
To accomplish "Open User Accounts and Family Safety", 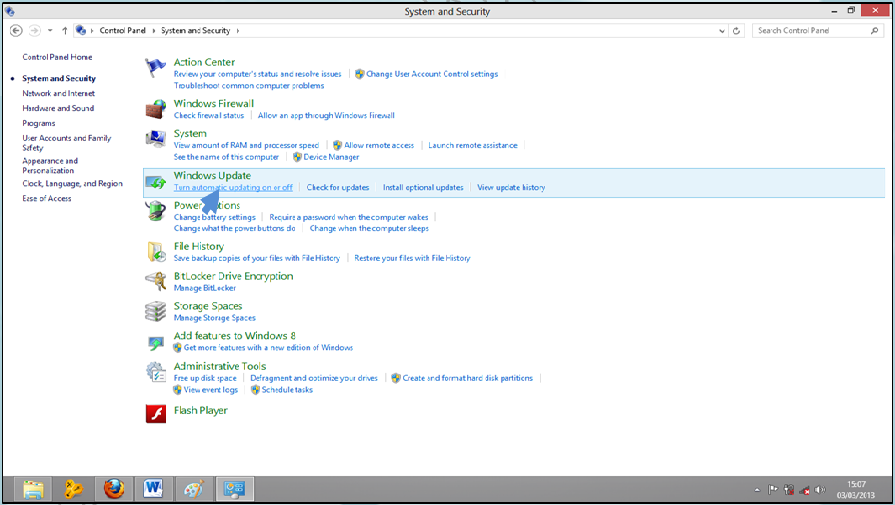I will [66, 143].
